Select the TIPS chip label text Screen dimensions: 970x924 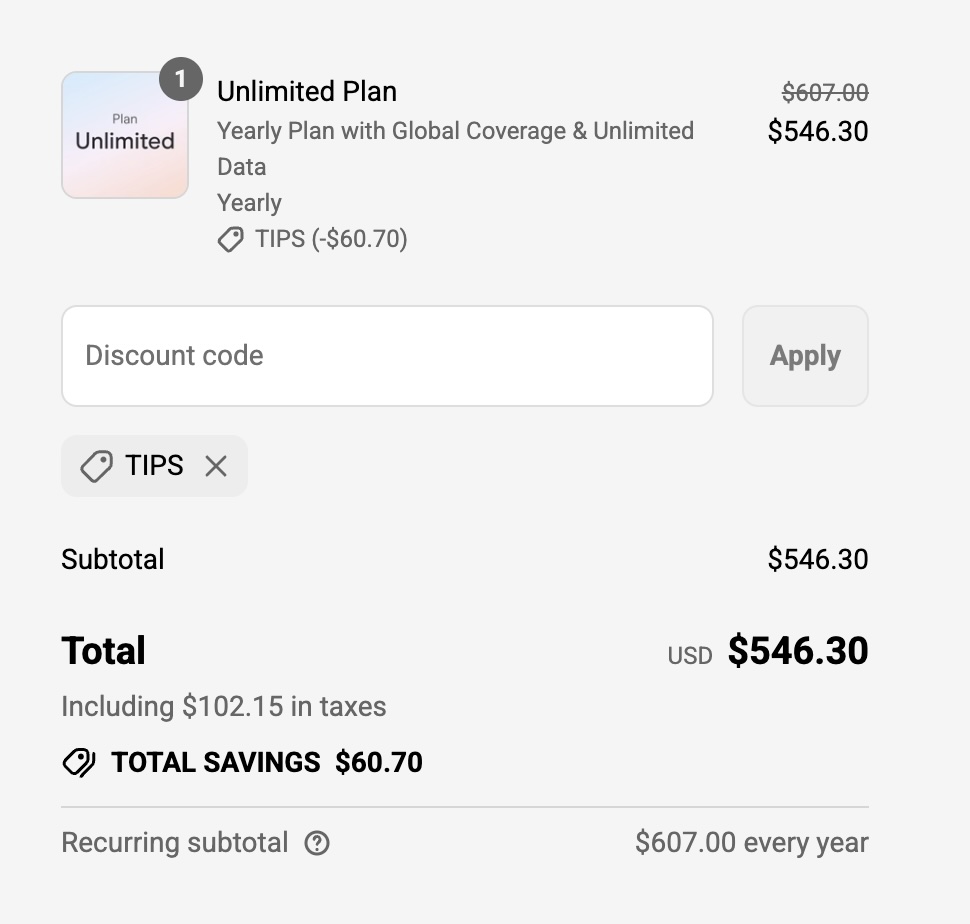click(156, 465)
